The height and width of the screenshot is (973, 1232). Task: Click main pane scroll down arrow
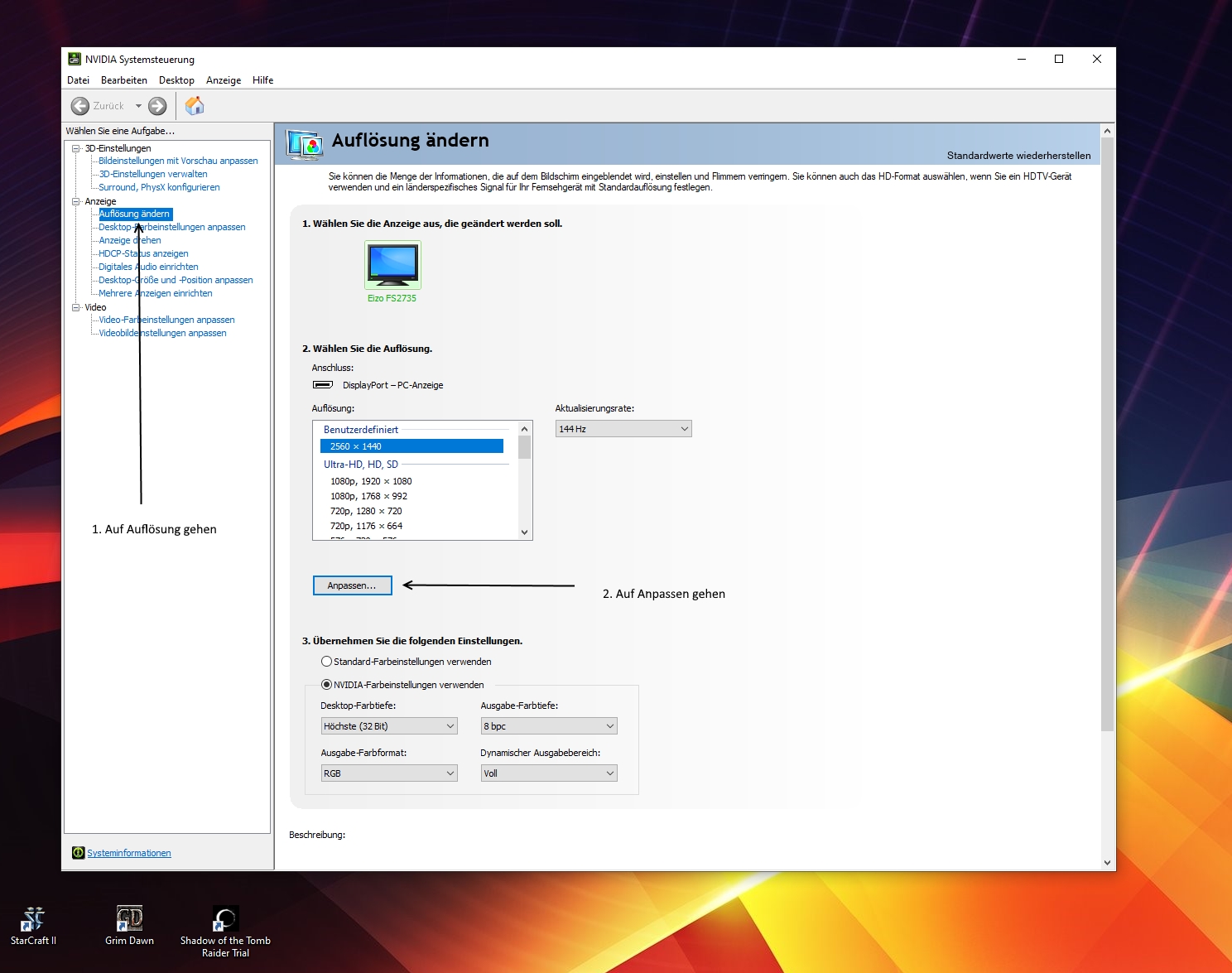[x=1108, y=862]
